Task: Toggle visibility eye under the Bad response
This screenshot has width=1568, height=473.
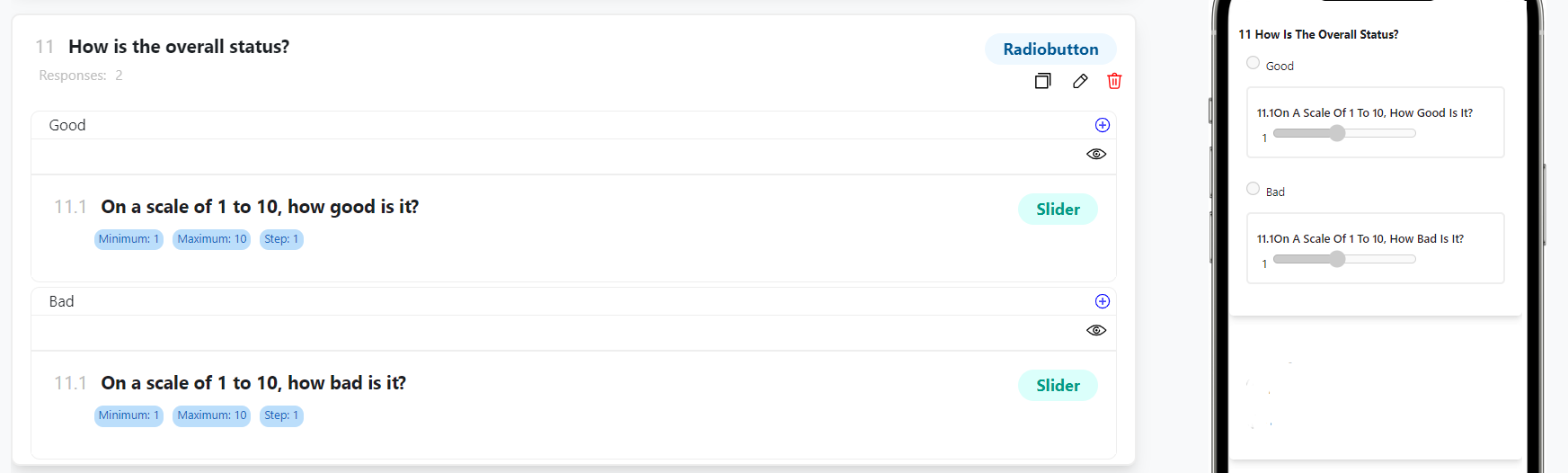Action: 1096,330
